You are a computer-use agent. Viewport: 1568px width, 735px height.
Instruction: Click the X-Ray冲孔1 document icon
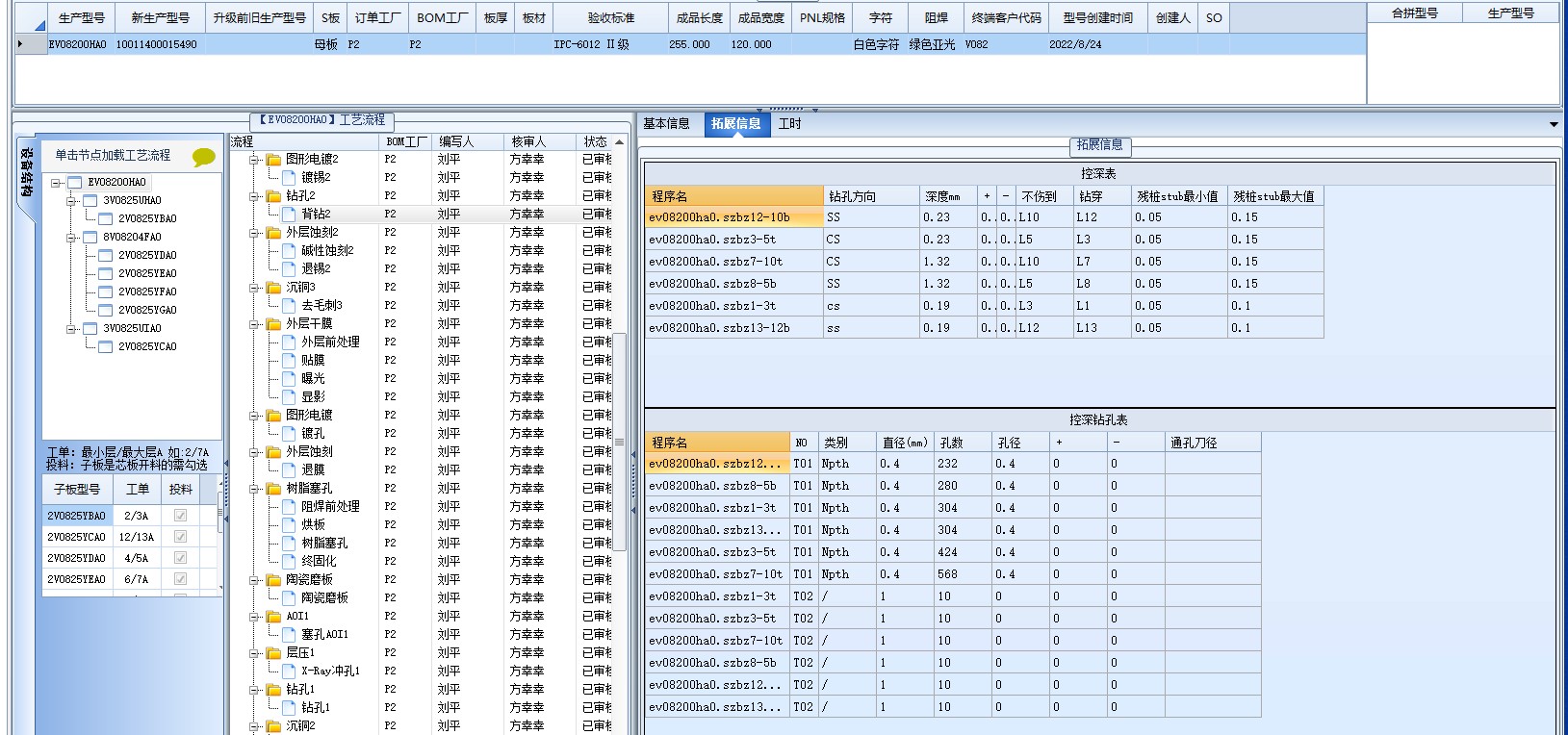pos(289,672)
